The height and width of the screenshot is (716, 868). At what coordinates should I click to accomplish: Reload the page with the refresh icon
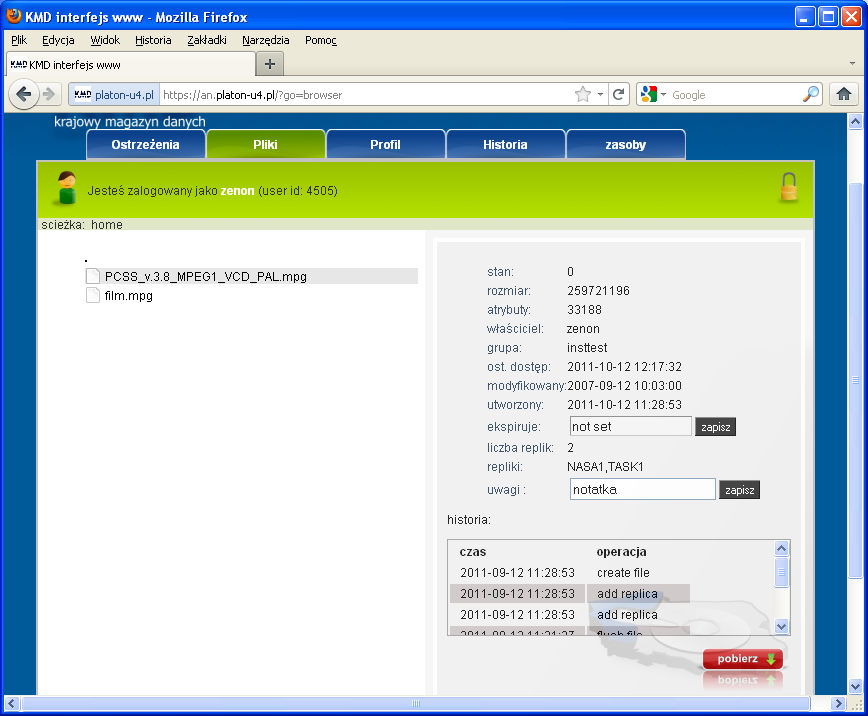[618, 95]
